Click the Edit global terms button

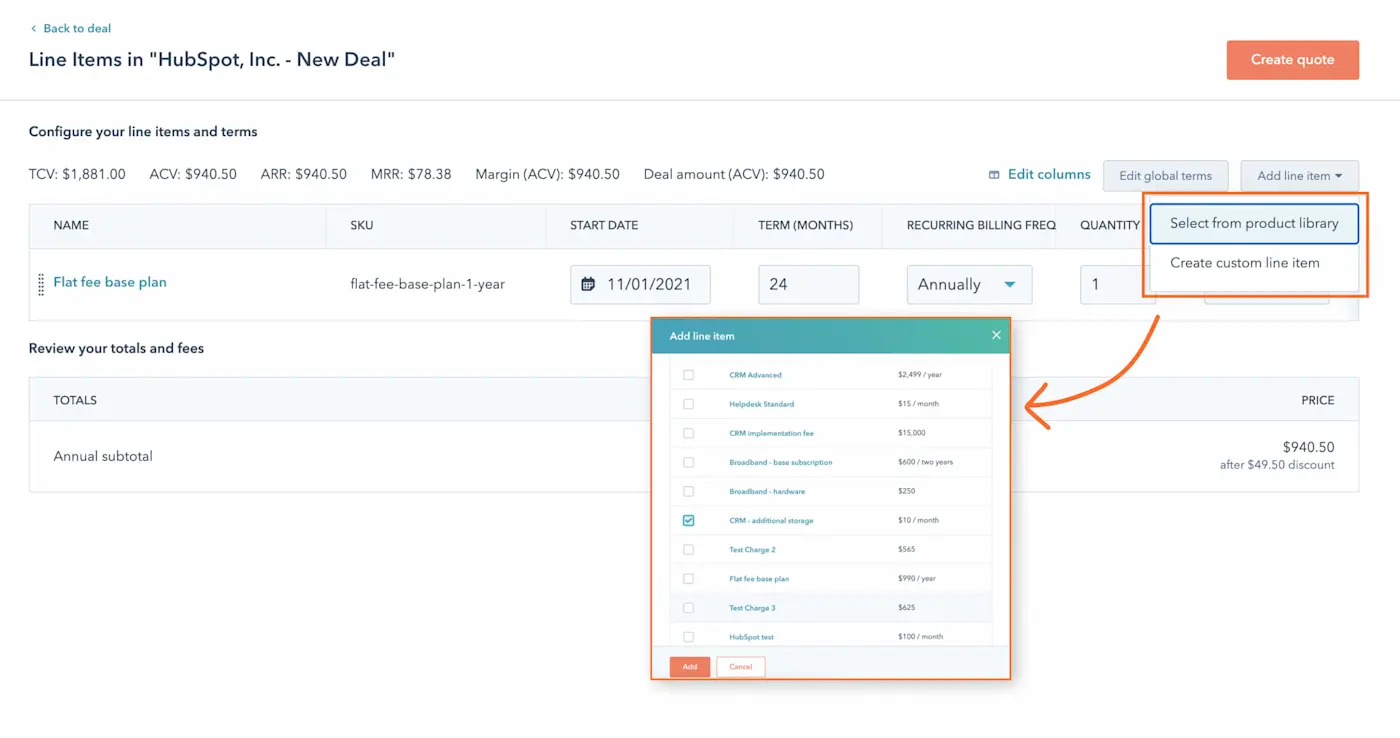1165,175
